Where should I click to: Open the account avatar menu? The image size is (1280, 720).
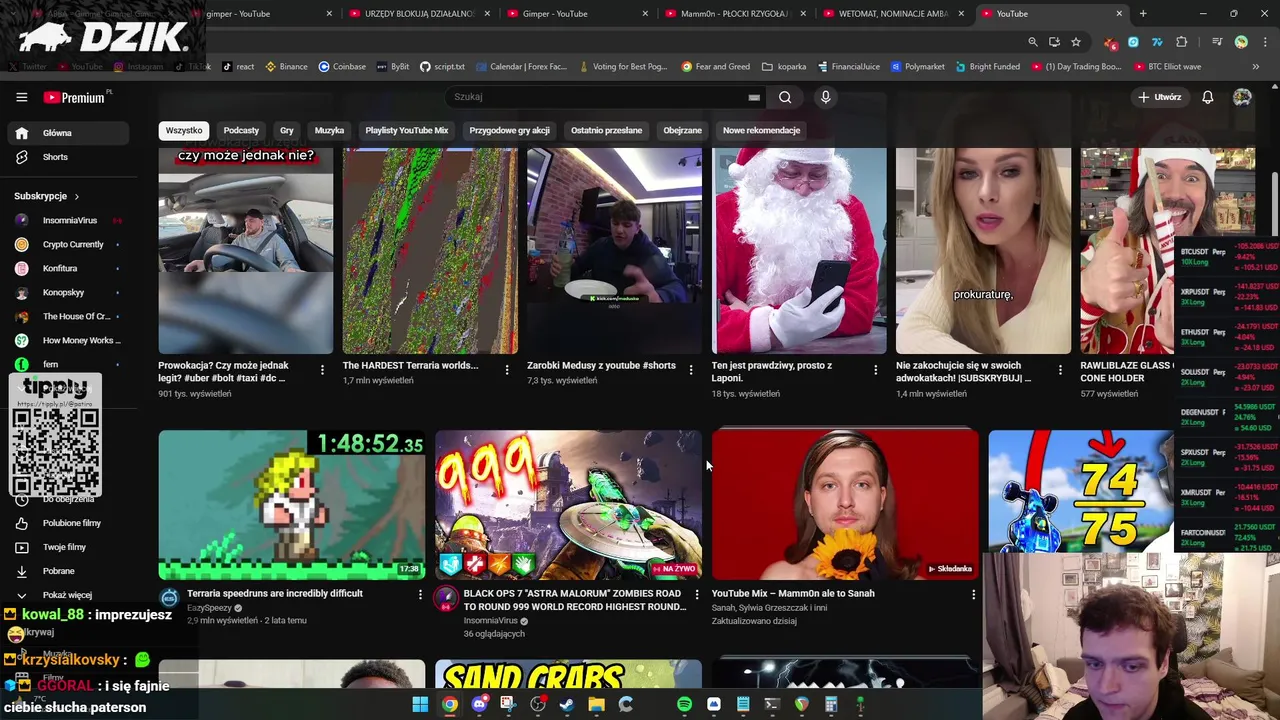[x=1242, y=97]
